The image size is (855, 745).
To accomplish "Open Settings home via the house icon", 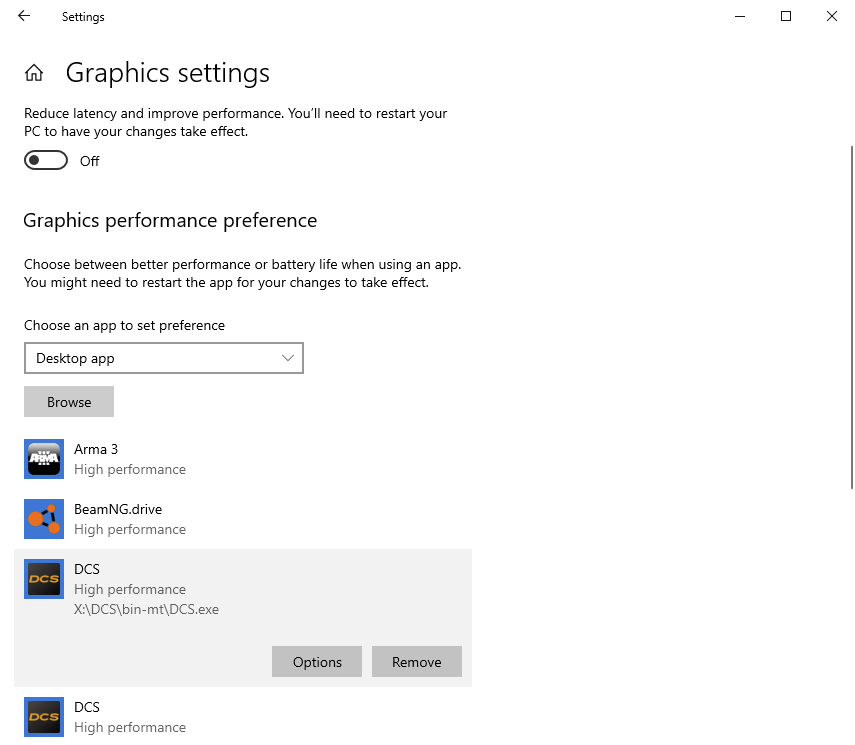I will click(34, 73).
